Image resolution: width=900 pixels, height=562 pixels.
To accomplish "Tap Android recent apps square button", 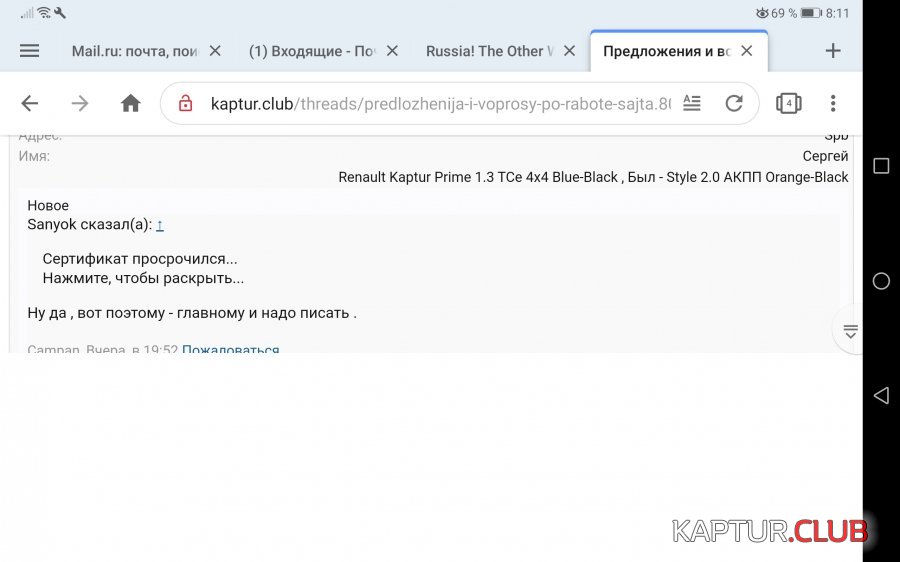I will tap(881, 166).
